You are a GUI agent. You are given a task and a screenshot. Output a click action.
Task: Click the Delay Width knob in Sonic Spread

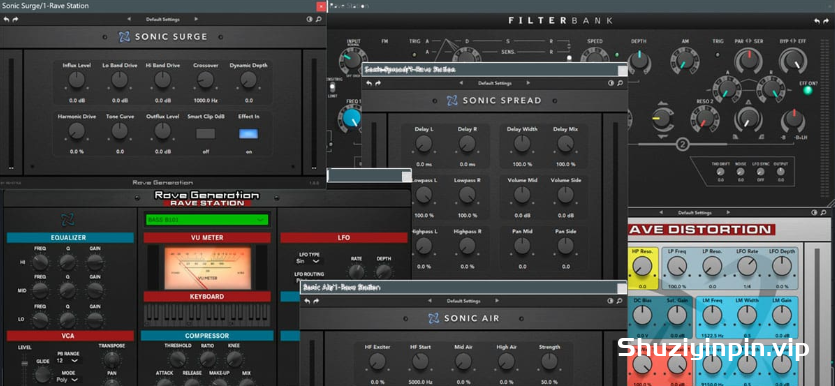(522, 143)
